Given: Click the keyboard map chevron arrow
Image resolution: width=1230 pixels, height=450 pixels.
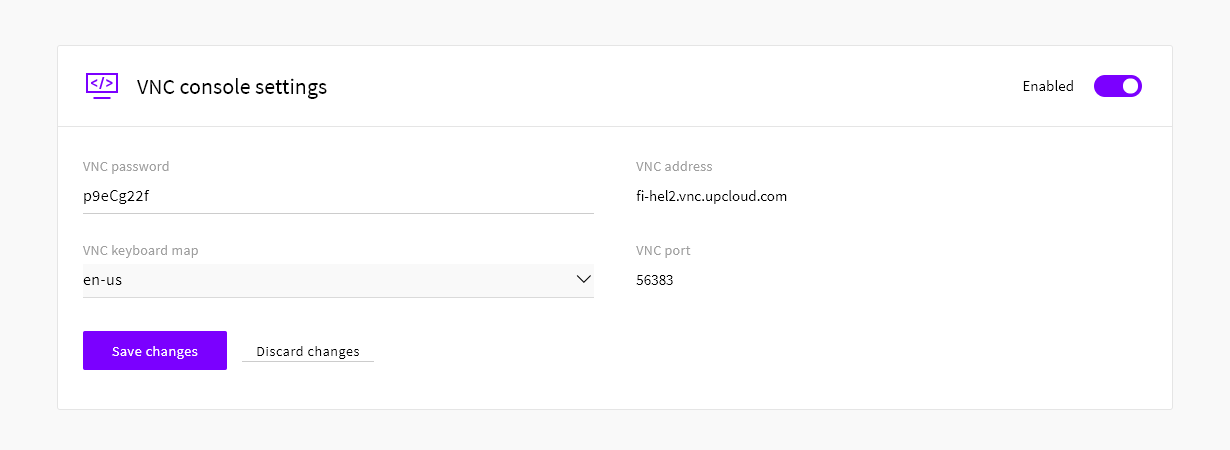Looking at the screenshot, I should click(584, 280).
